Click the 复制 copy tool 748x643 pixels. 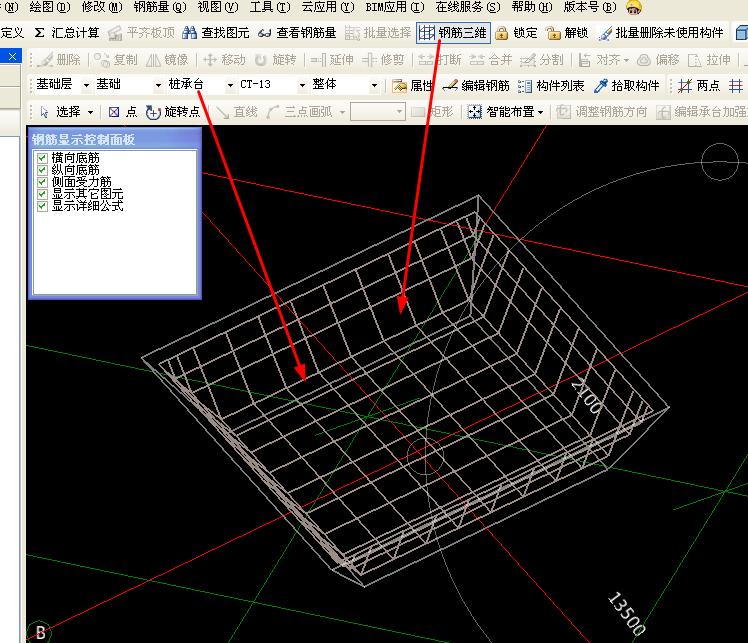pyautogui.click(x=115, y=60)
